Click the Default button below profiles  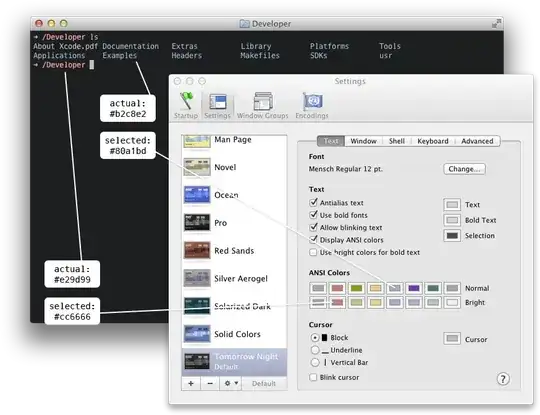pyautogui.click(x=264, y=383)
